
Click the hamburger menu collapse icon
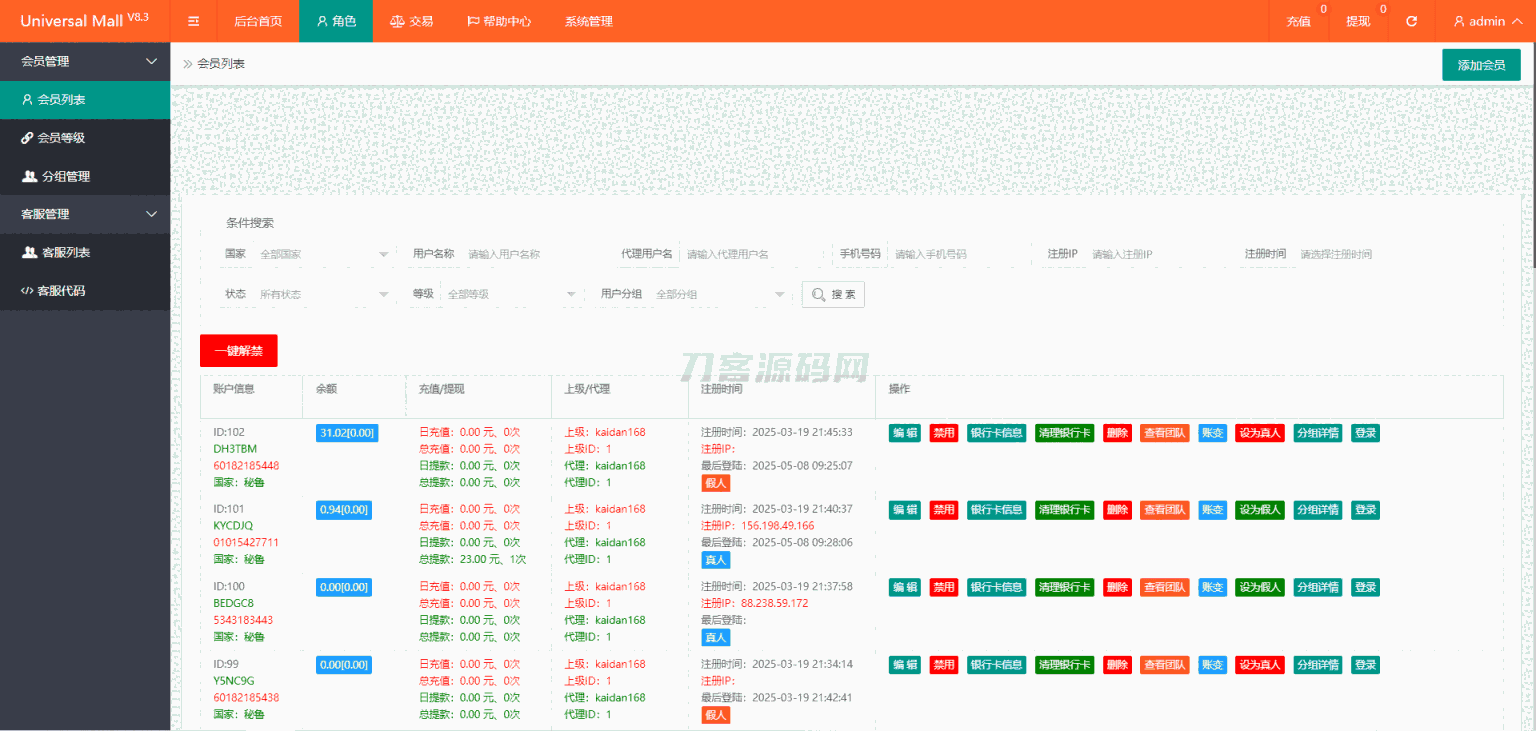click(194, 21)
